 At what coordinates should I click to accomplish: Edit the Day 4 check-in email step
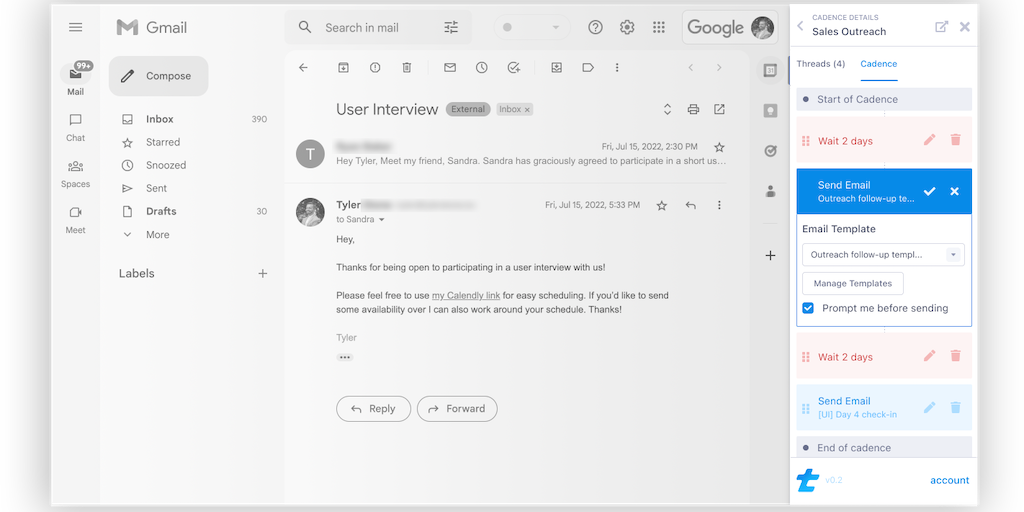click(929, 408)
